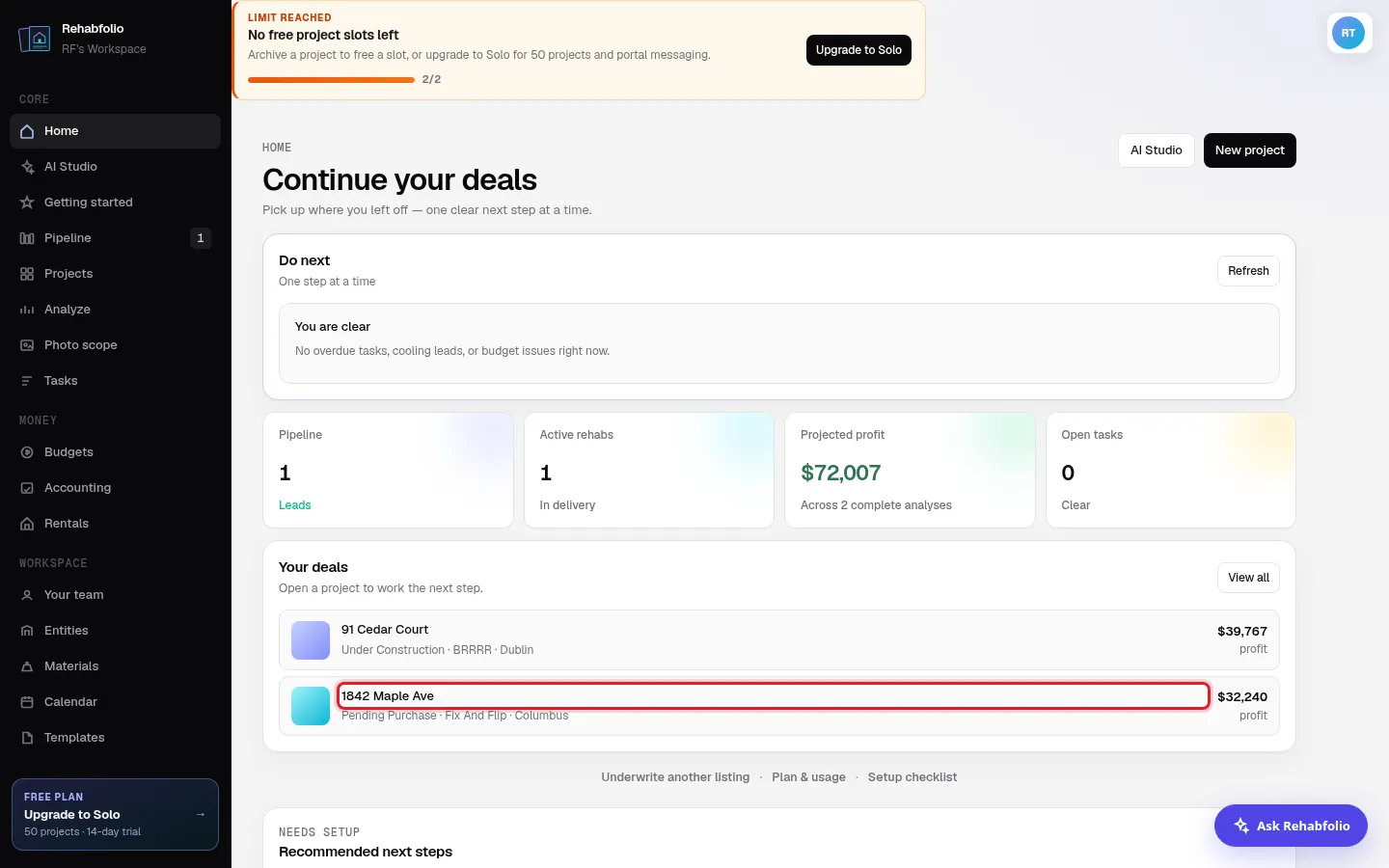Screen dimensions: 1389x868
Task: Click the Materials icon in sidebar
Action: coord(27,666)
